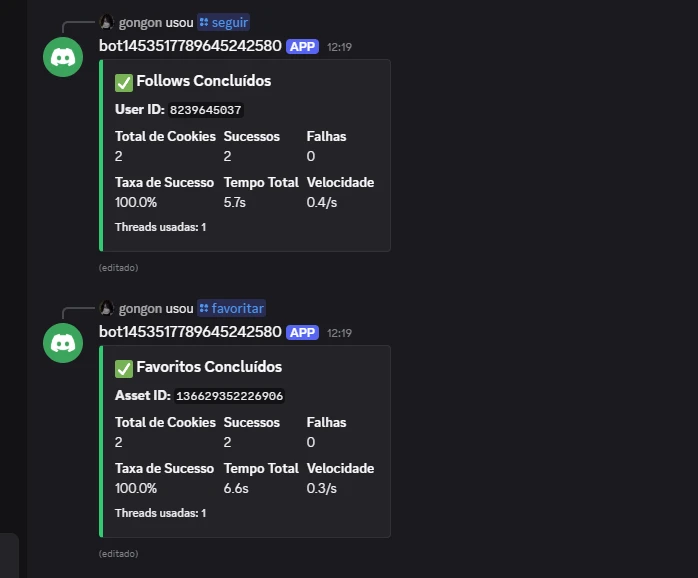Click the gongon username above Follows Concluídos
Image resolution: width=698 pixels, height=578 pixels.
coord(141,22)
